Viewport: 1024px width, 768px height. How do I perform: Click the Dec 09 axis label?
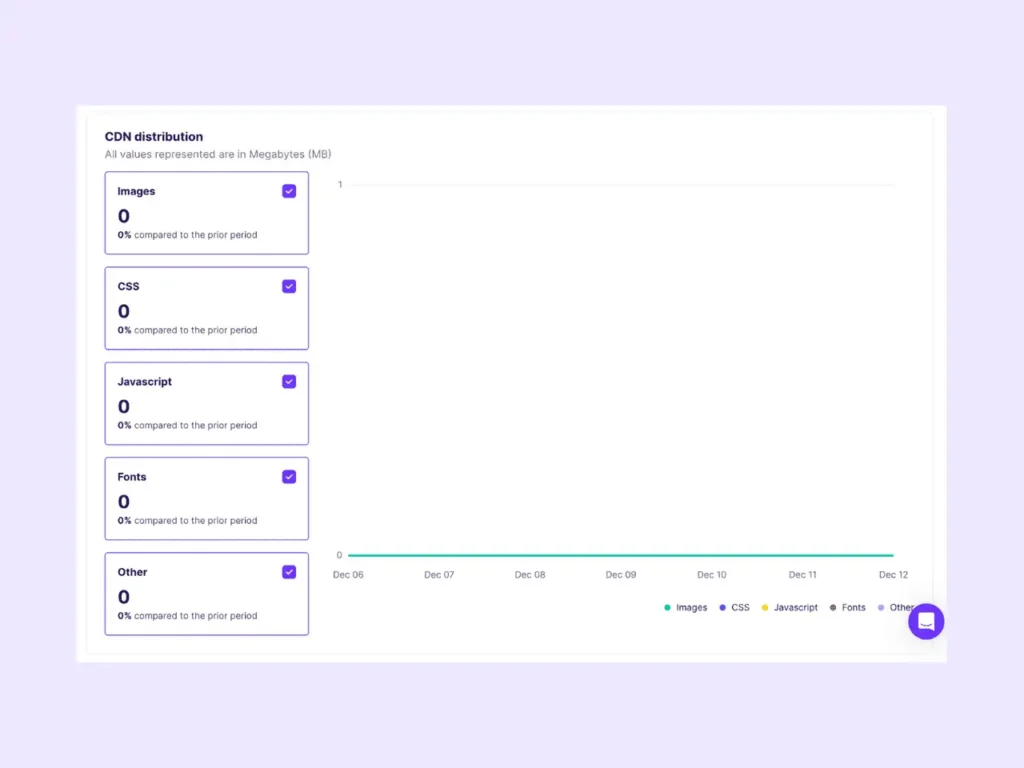pos(621,574)
